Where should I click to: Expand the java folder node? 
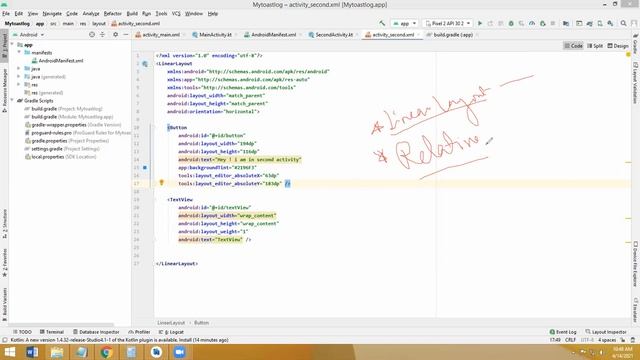(x=19, y=69)
